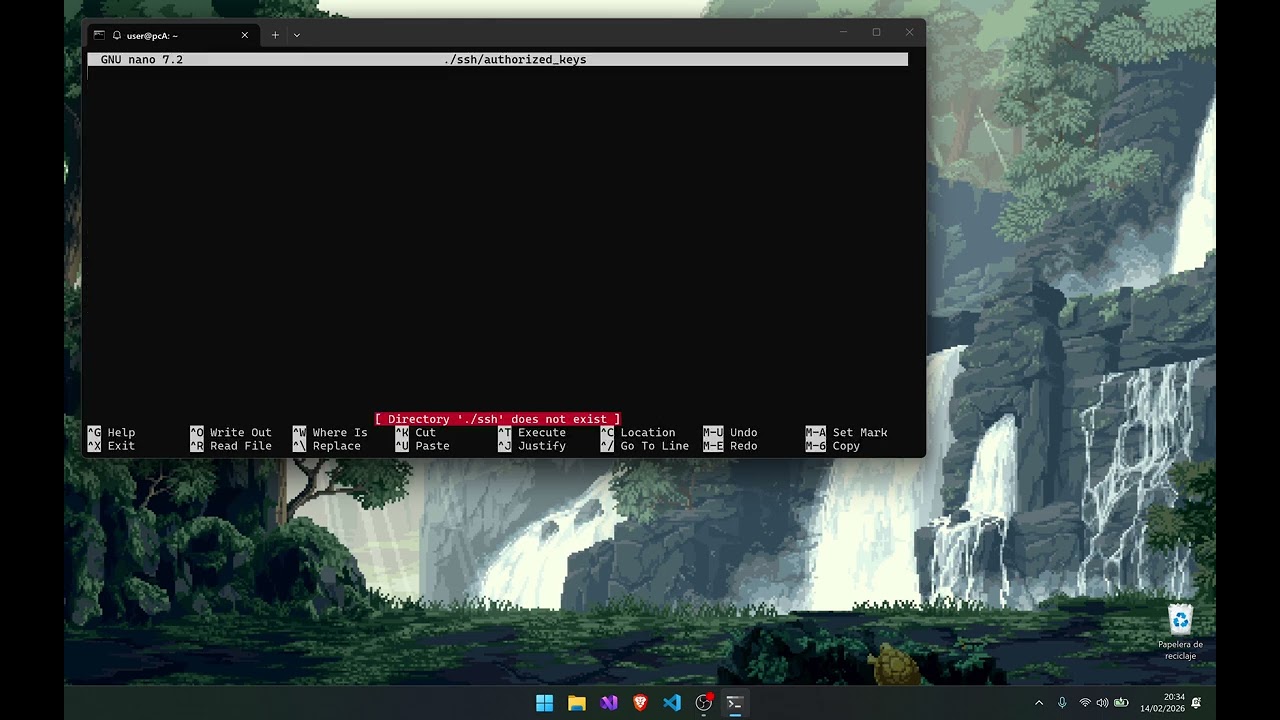This screenshot has width=1280, height=720.
Task: Click the Help shortcut label
Action: [x=121, y=433]
